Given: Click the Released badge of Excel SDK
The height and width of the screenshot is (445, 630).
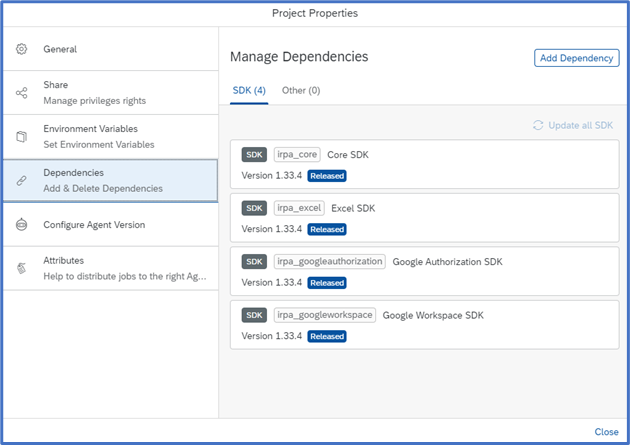Looking at the screenshot, I should (327, 229).
